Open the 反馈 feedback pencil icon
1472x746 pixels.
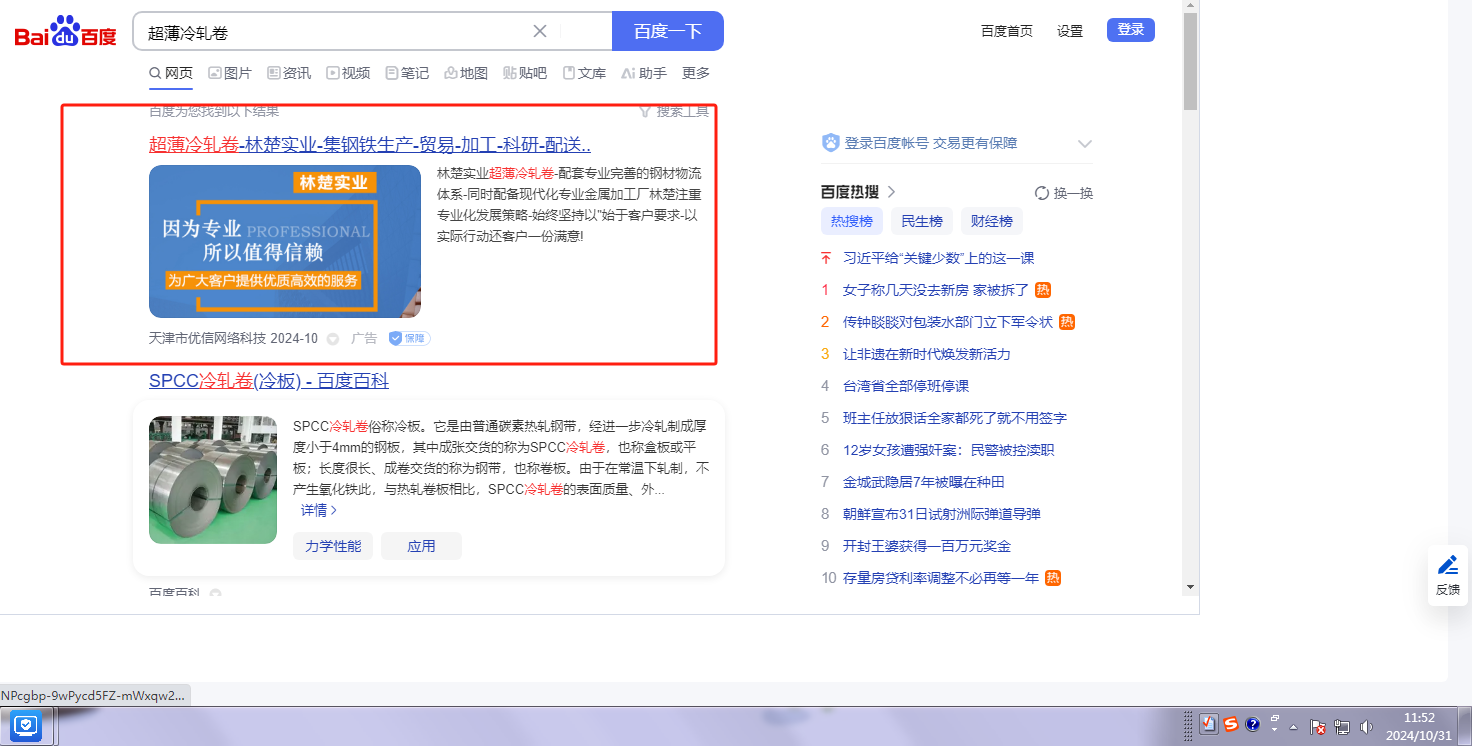1447,565
